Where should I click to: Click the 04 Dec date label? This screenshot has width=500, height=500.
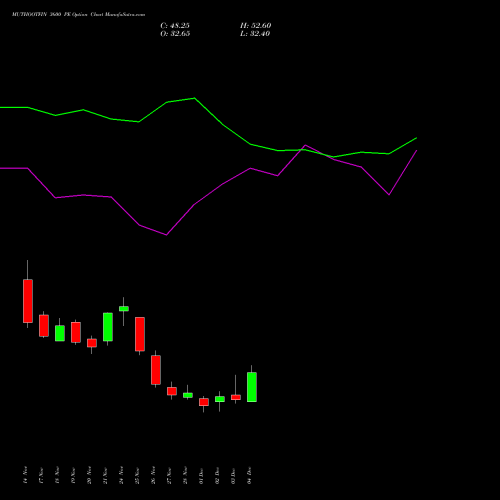pyautogui.click(x=250, y=475)
